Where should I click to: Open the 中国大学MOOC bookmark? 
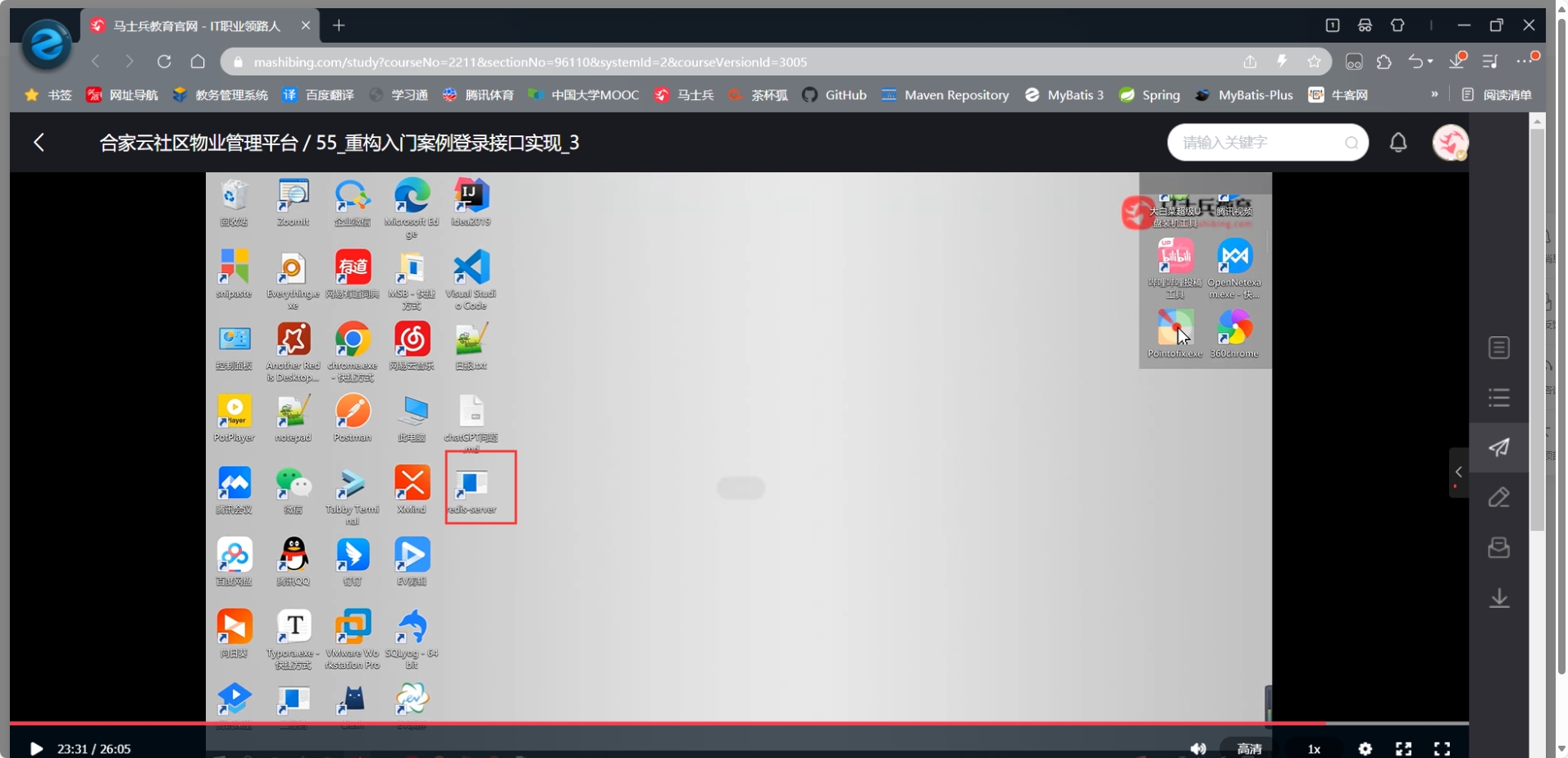583,94
